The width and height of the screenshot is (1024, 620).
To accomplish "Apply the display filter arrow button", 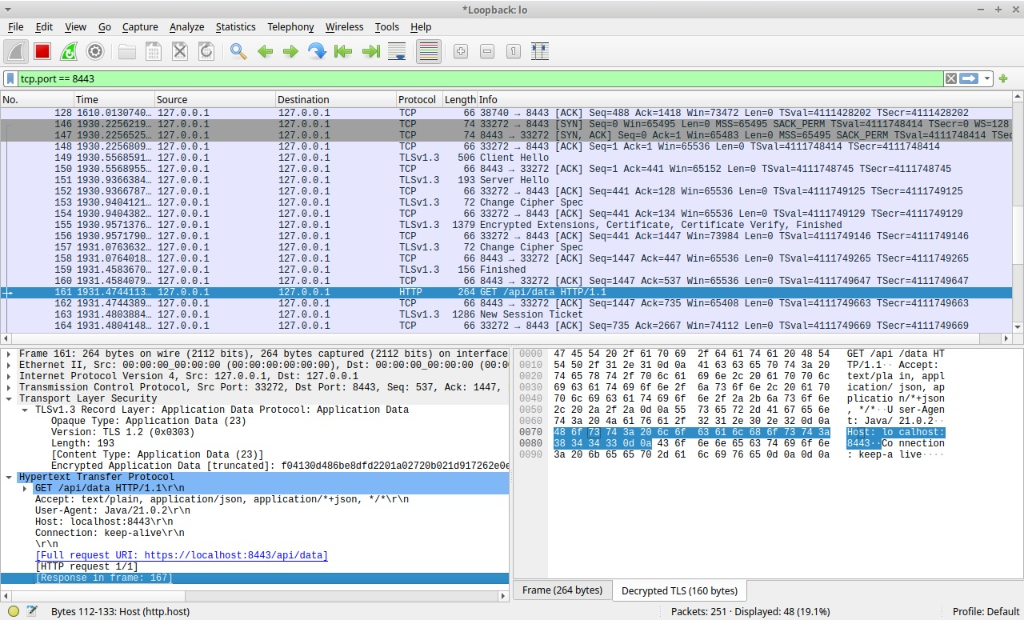I will (968, 78).
